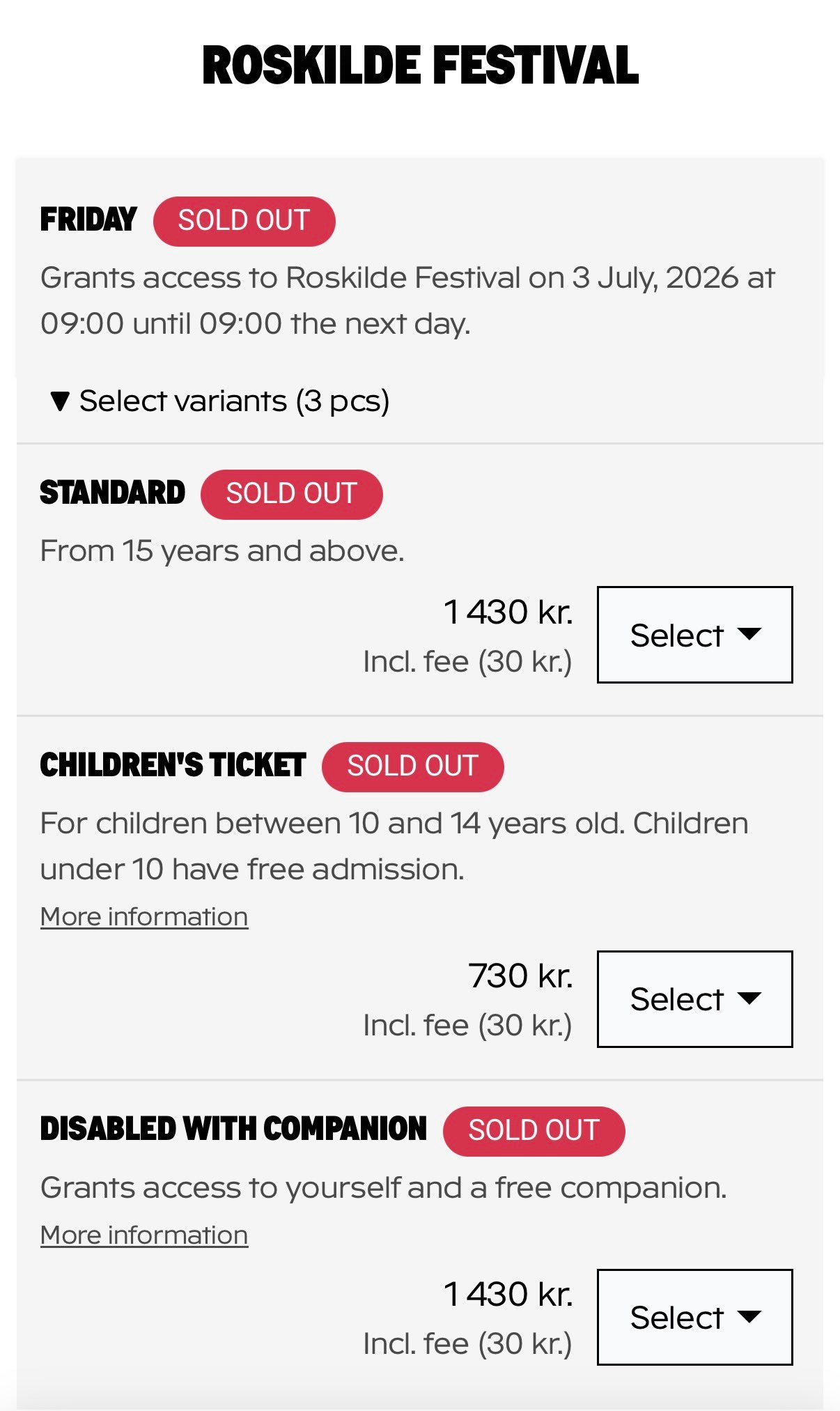This screenshot has width=840, height=1411.
Task: Click the Children's Ticket title
Action: tap(173, 765)
